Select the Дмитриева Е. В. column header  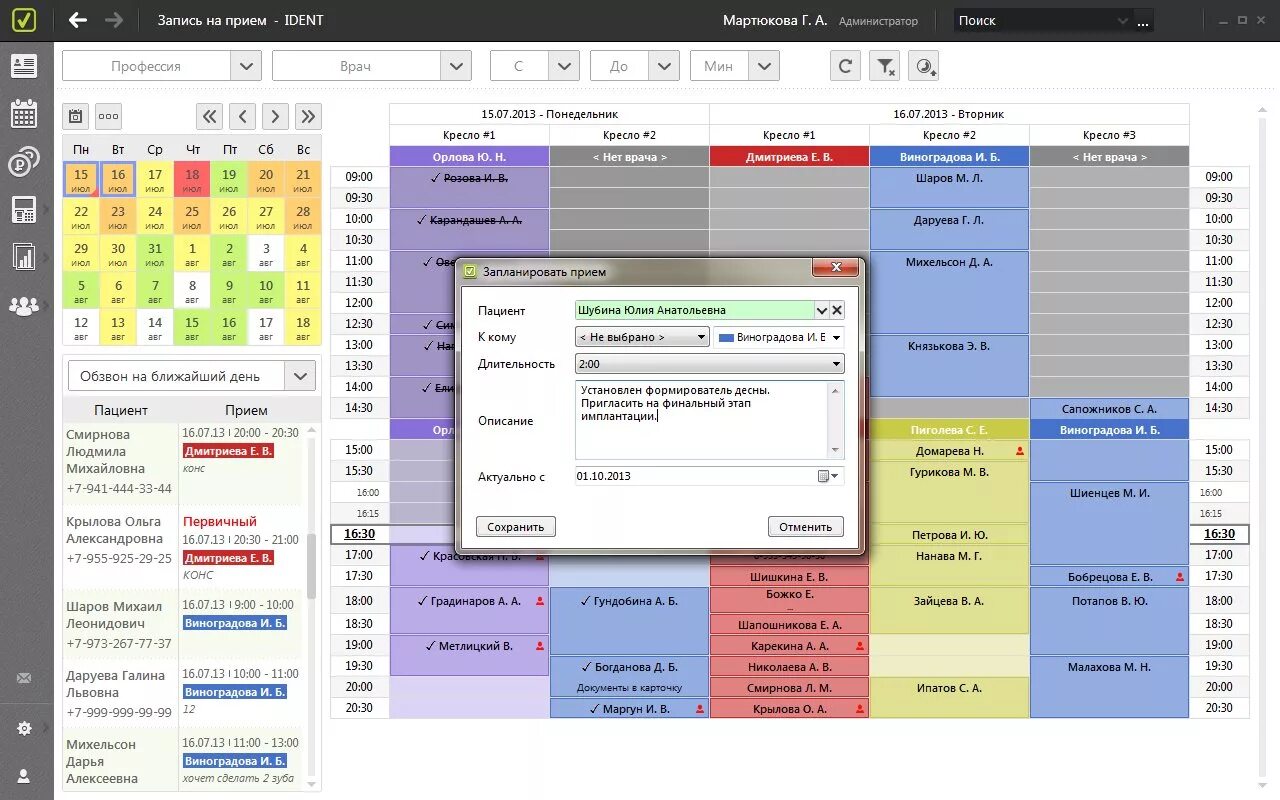[789, 157]
